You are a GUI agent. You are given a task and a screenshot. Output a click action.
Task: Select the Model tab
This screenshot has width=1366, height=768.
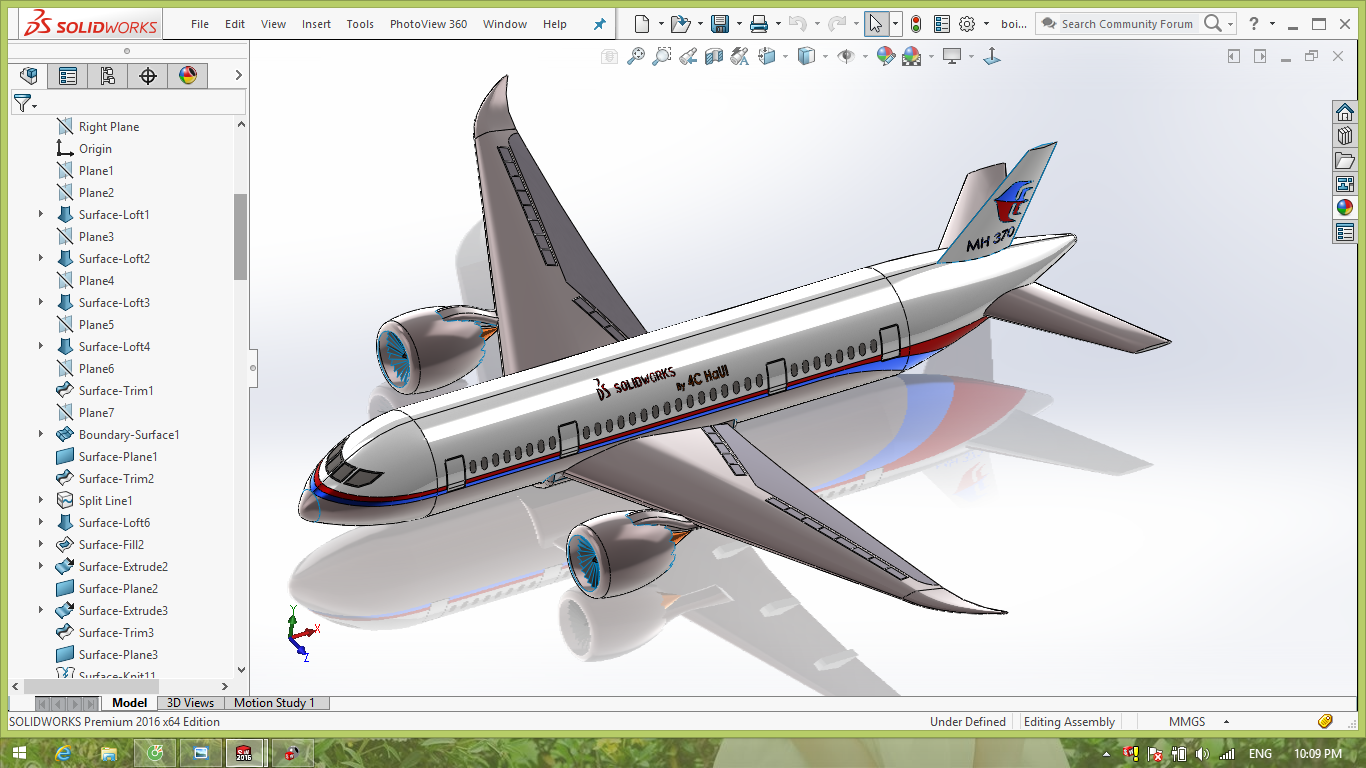coord(130,703)
